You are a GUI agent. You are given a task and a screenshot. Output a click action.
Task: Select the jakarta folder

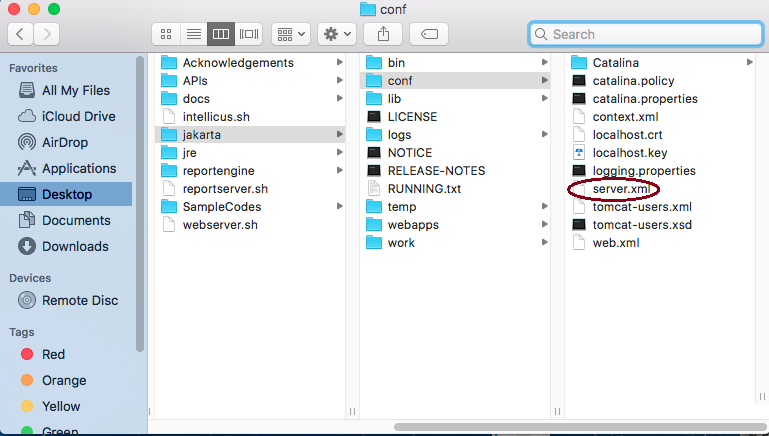(250, 135)
